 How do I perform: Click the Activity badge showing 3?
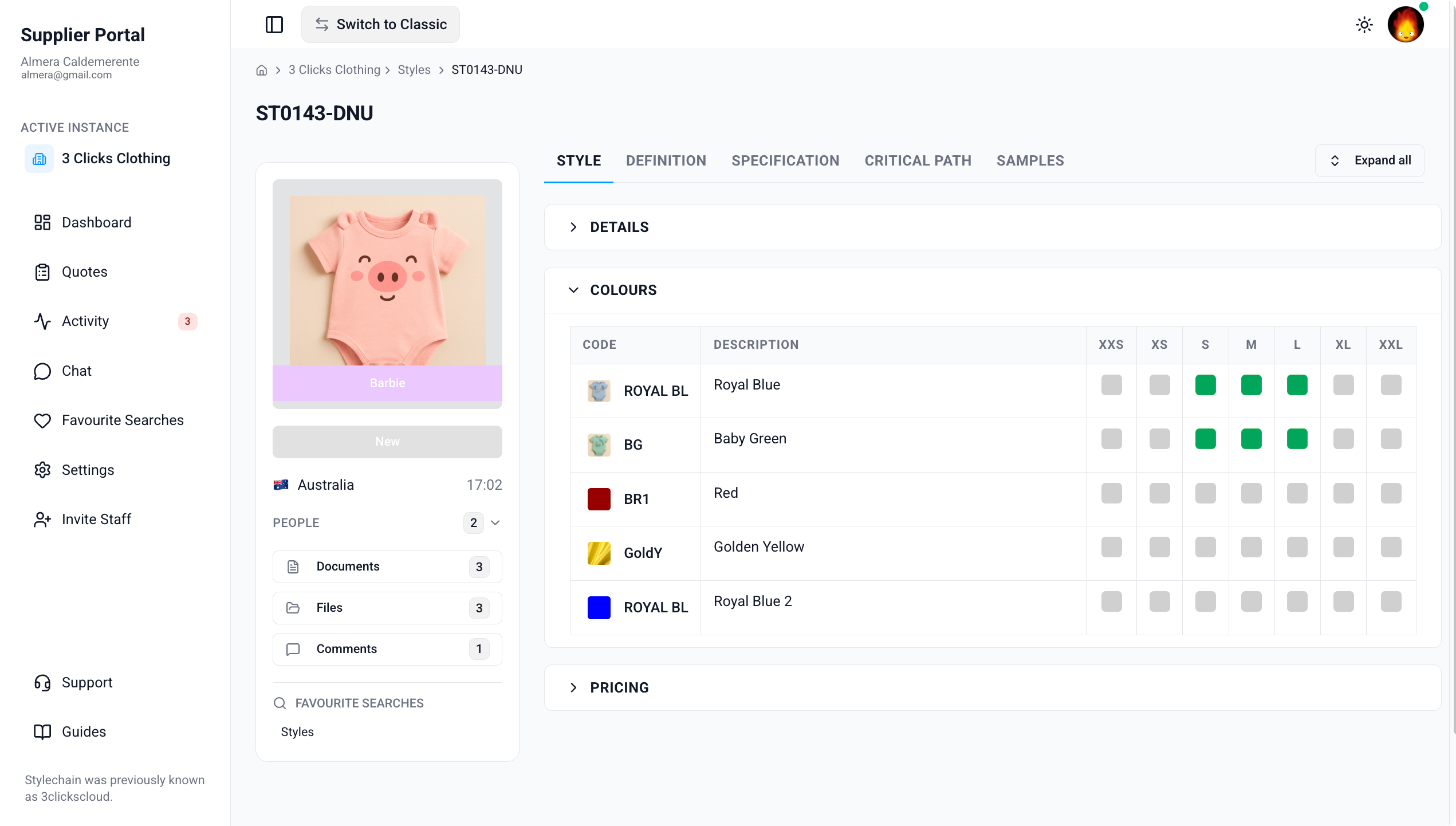(x=187, y=321)
